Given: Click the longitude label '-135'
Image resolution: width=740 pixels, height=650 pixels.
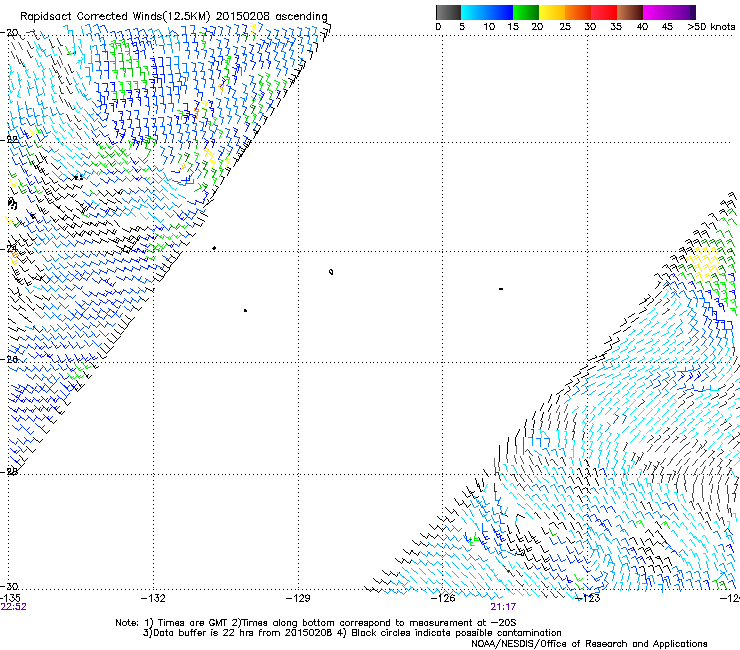Looking at the screenshot, I should tap(10, 598).
